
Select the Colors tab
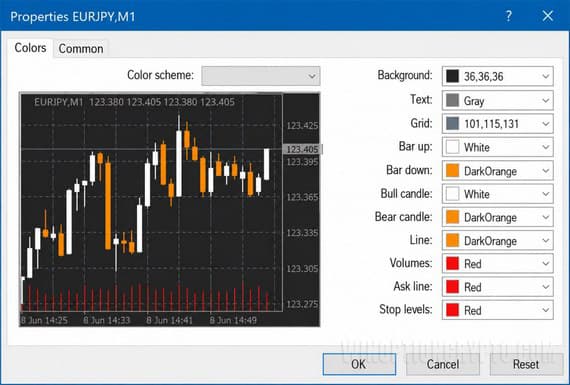pyautogui.click(x=30, y=48)
